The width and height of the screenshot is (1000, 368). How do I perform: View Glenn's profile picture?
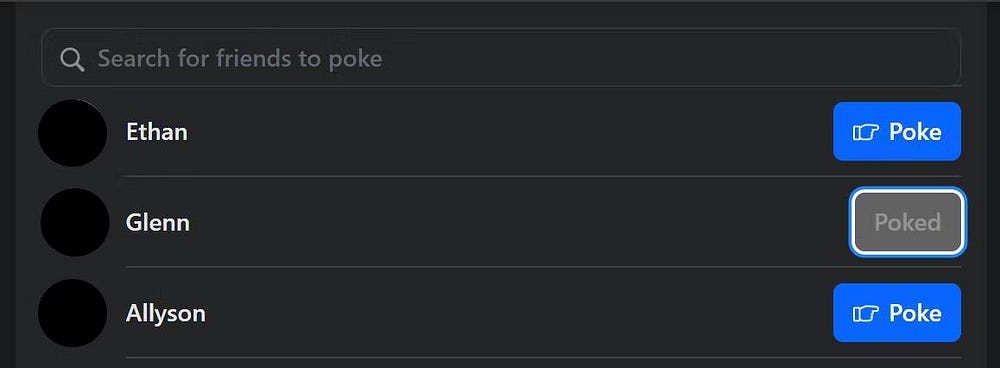75,223
